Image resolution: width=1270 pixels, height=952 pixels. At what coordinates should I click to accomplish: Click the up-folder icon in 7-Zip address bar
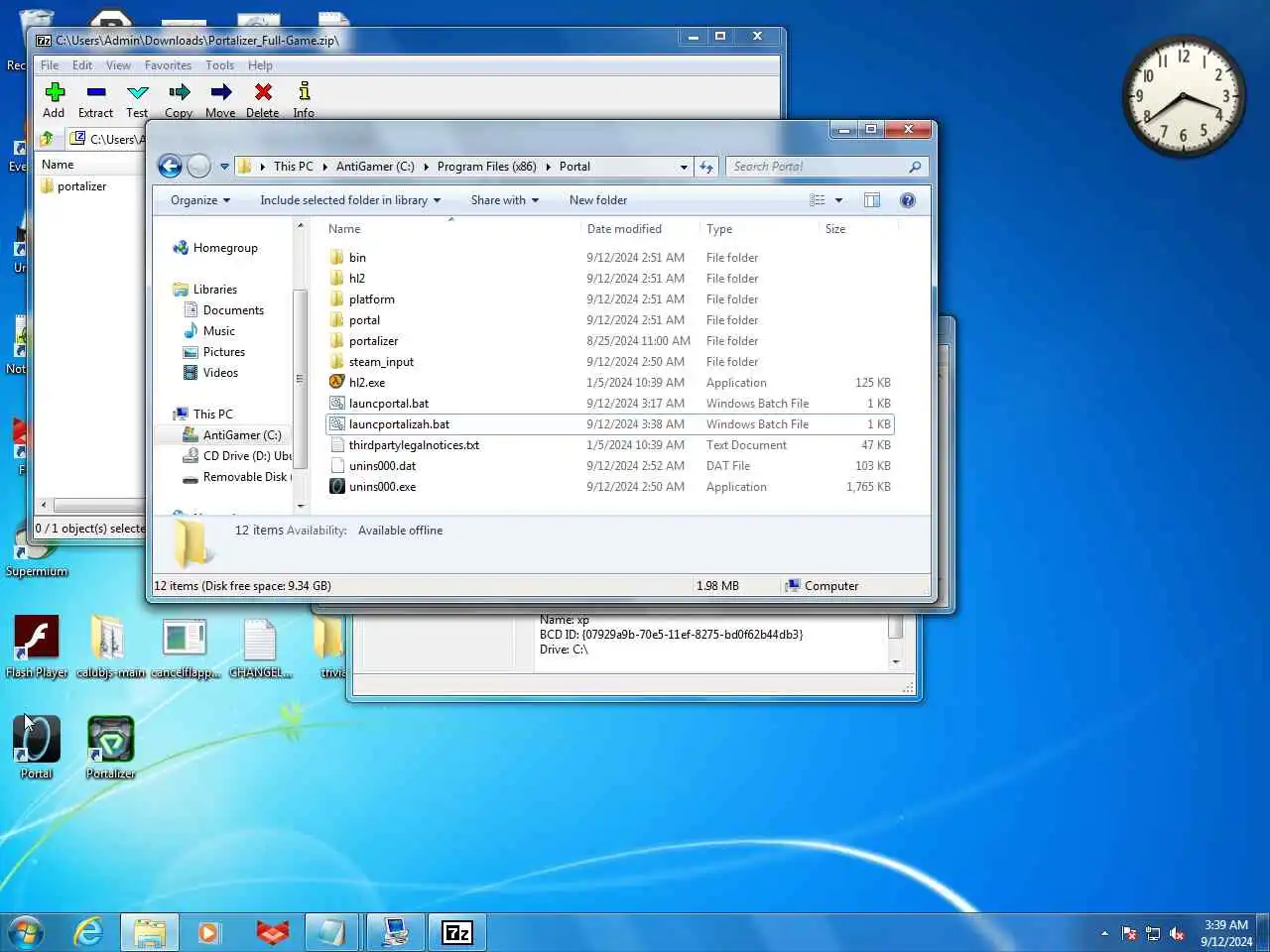pyautogui.click(x=47, y=139)
